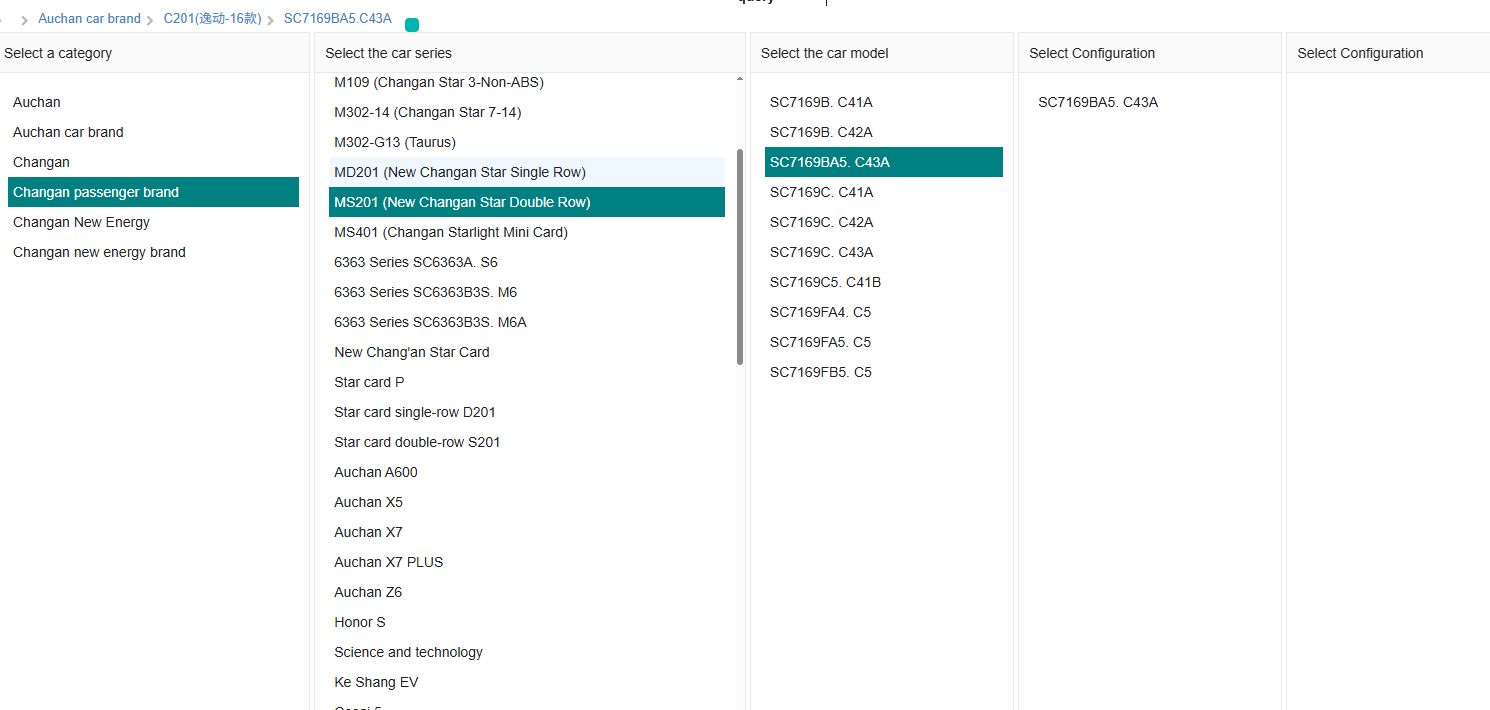Select the Auchan category
The height and width of the screenshot is (710, 1490).
pyautogui.click(x=37, y=102)
